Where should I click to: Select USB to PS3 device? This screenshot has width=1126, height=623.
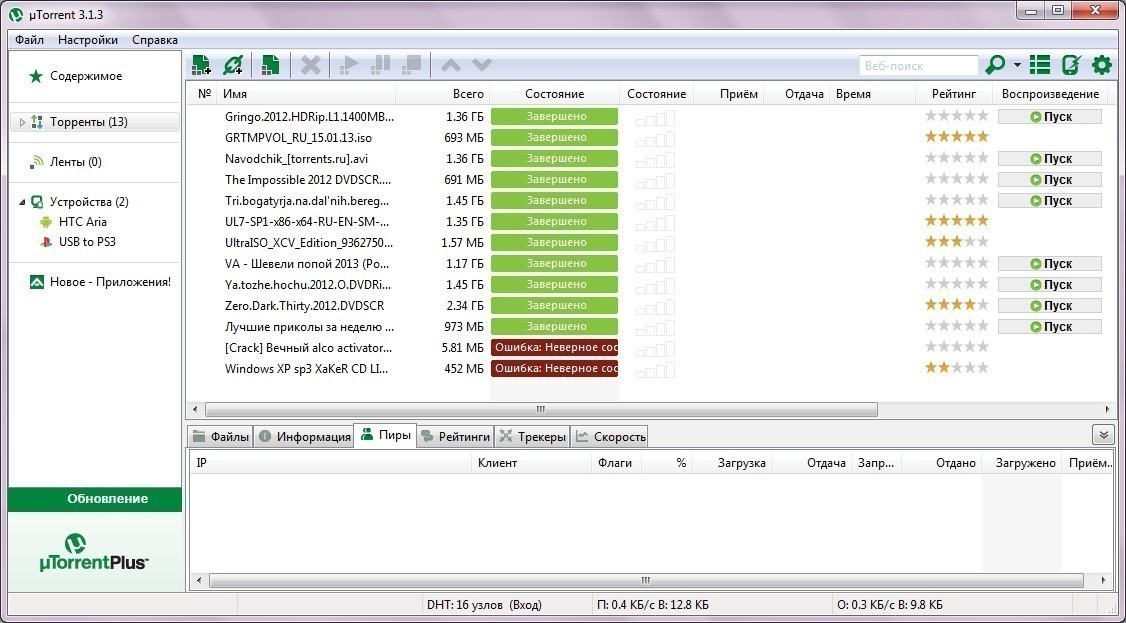(x=89, y=242)
